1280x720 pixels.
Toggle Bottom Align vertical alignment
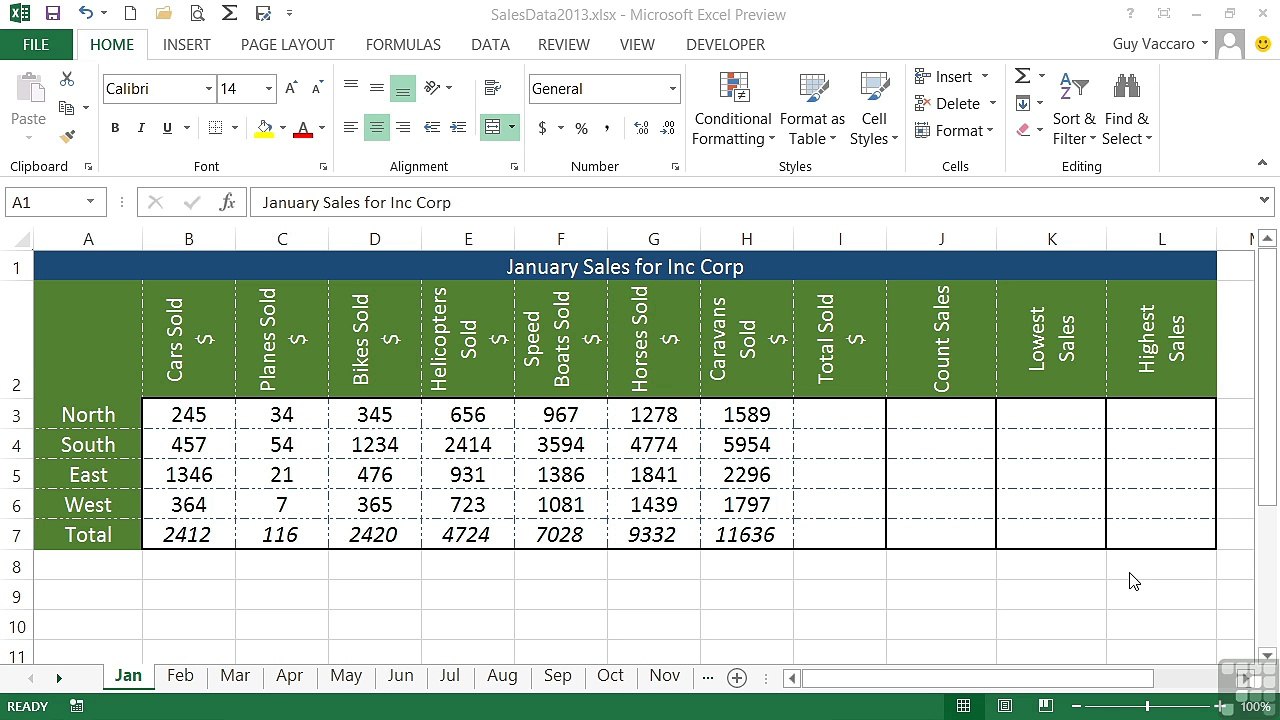click(403, 88)
